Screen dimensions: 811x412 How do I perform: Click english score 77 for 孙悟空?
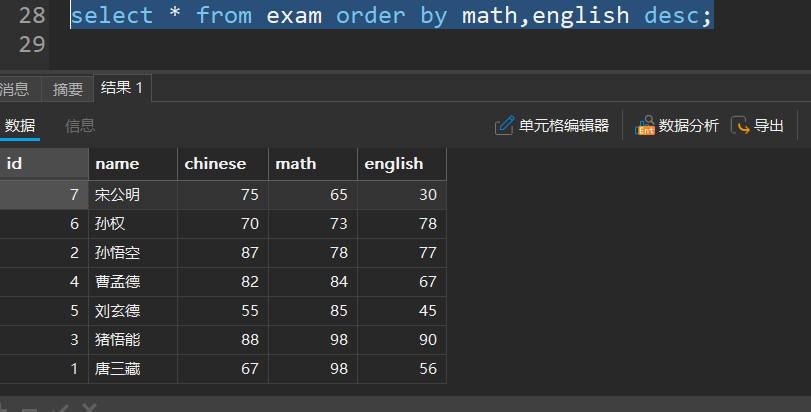[x=402, y=253]
